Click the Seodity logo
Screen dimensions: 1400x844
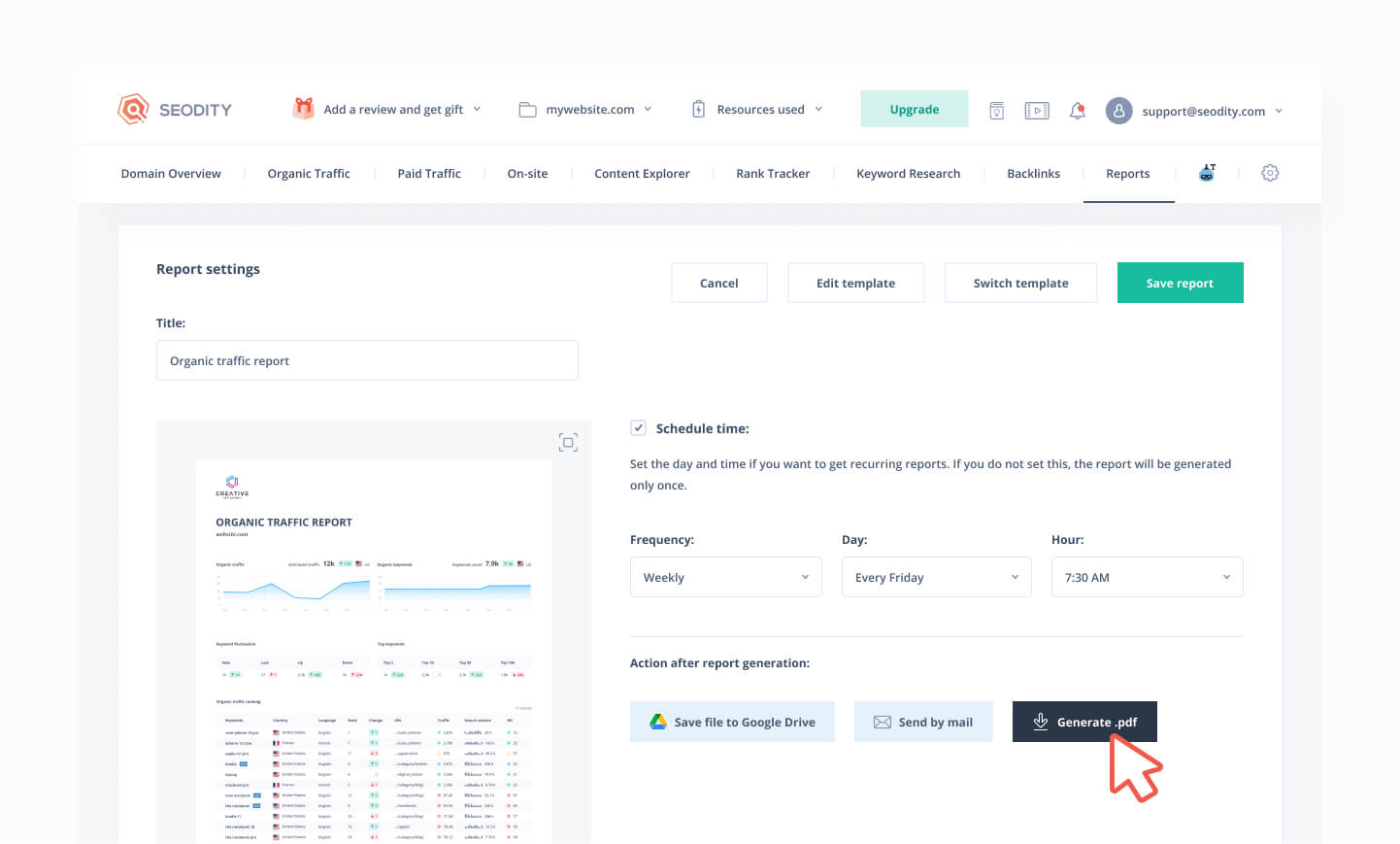175,110
